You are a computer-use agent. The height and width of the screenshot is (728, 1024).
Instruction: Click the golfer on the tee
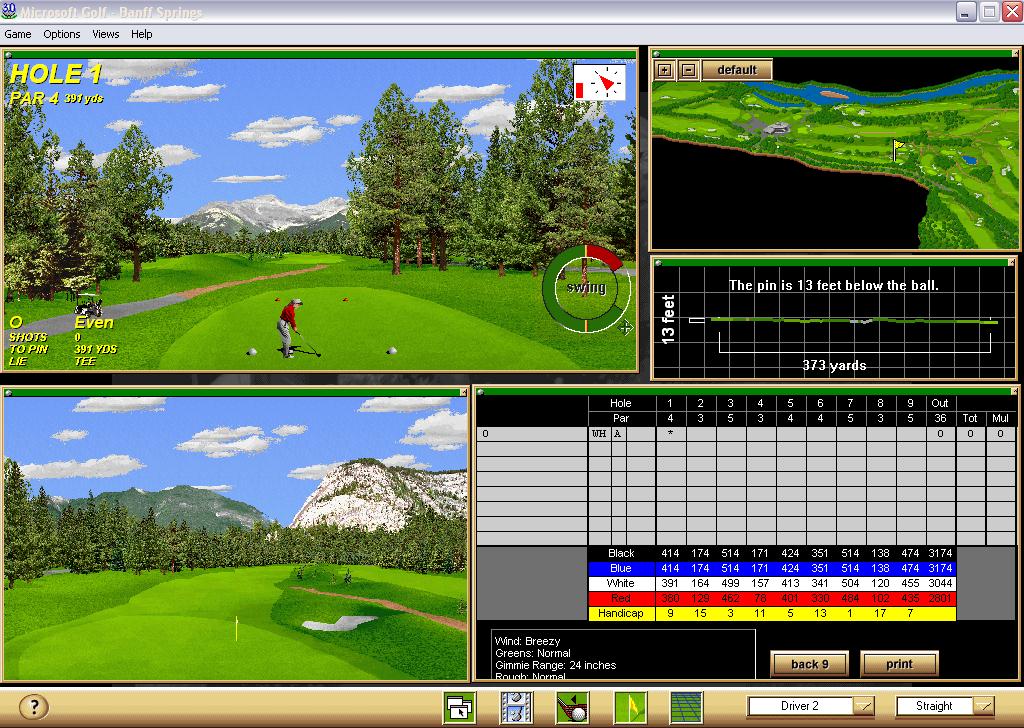pos(288,328)
